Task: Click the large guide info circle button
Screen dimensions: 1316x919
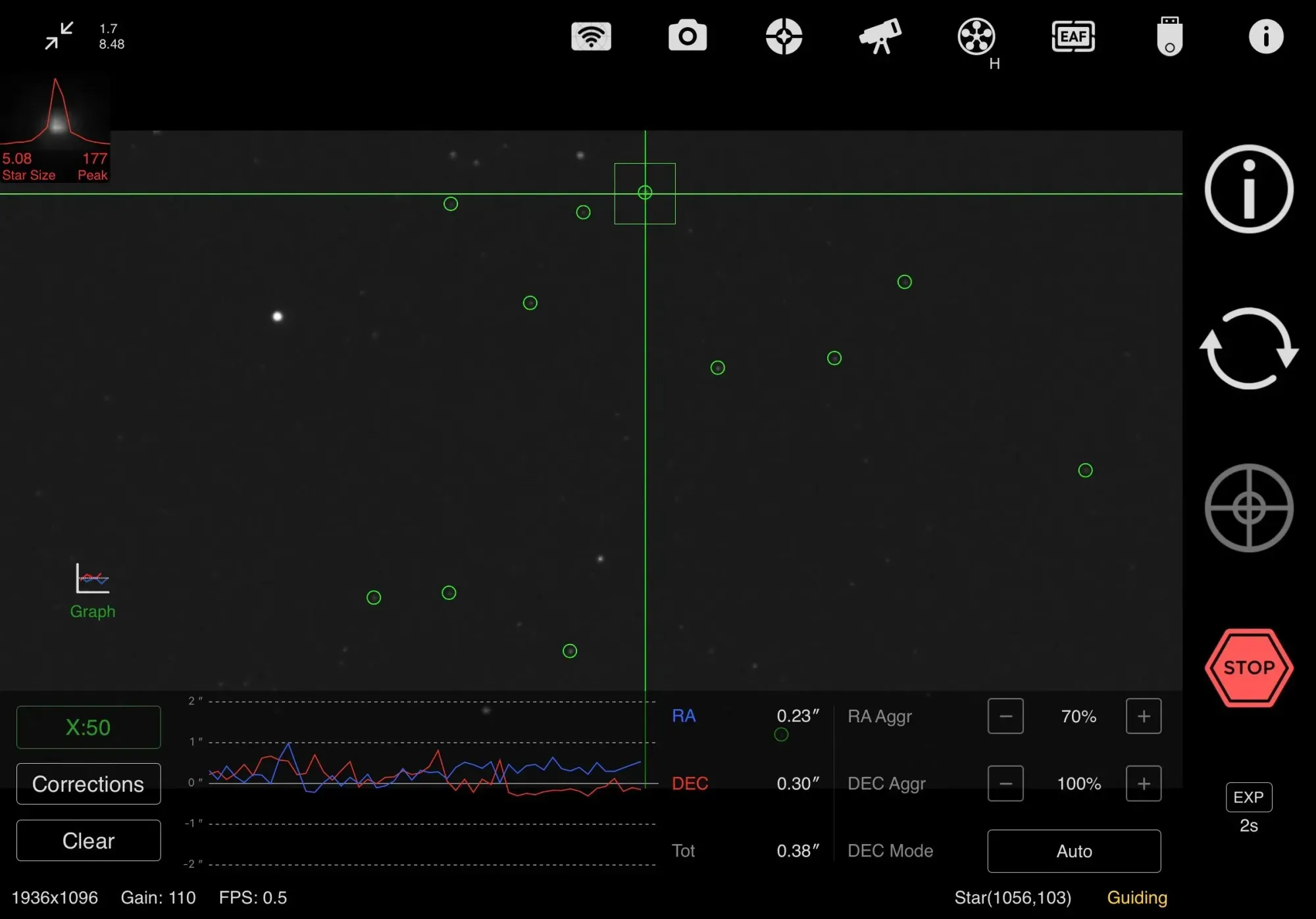Action: [1248, 189]
